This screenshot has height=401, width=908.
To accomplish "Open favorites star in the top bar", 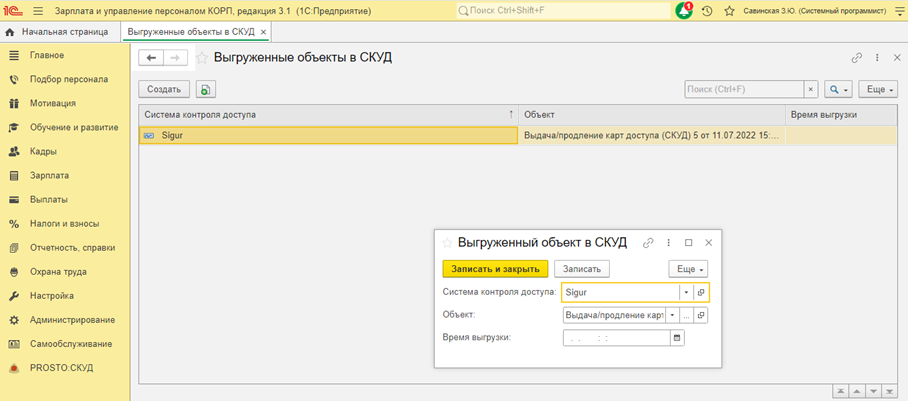I will 730,11.
